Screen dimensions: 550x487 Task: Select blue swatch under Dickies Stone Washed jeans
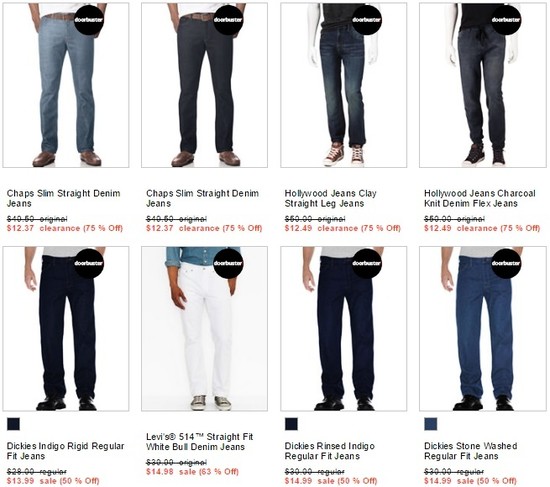(x=431, y=424)
